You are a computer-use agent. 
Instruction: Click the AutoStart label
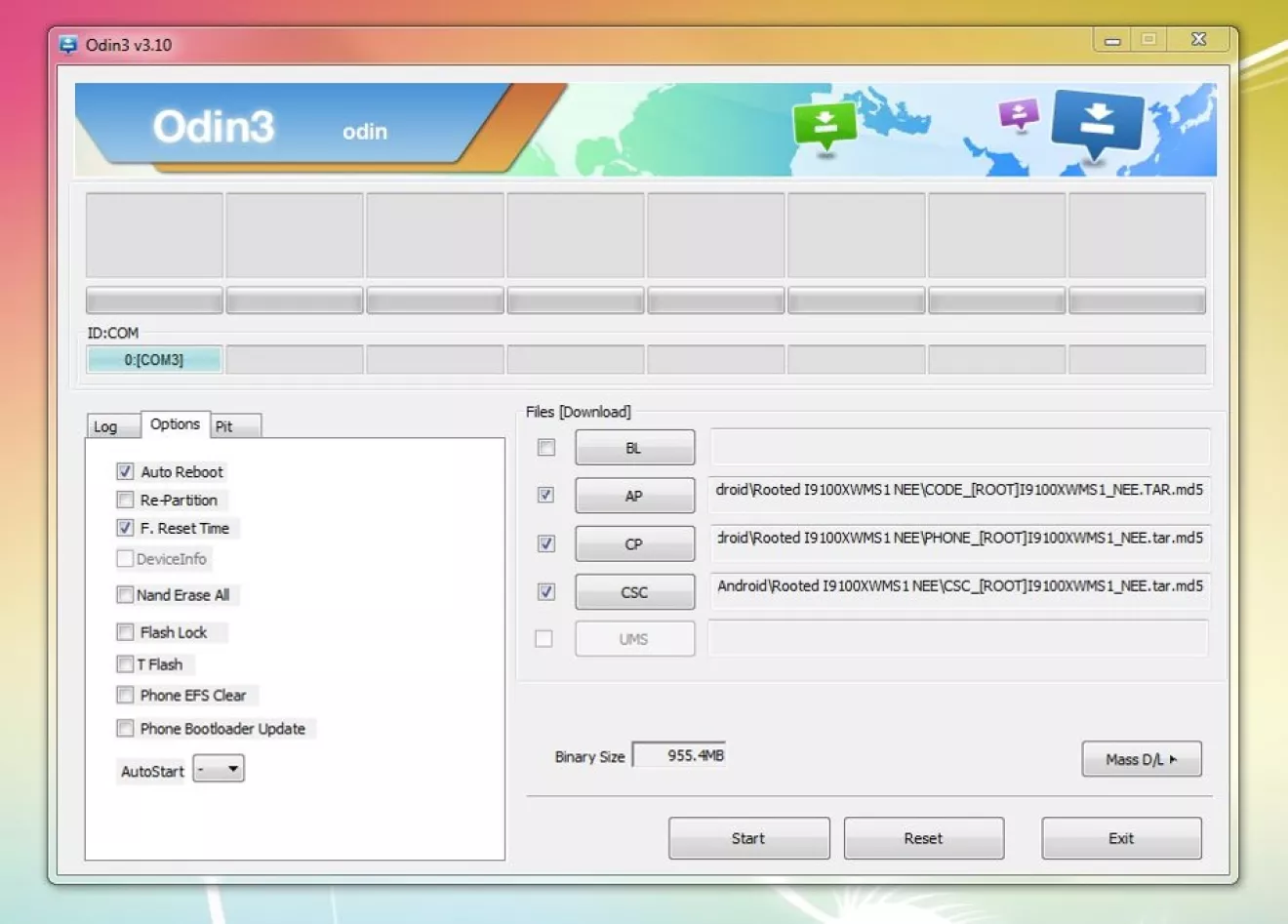(152, 771)
